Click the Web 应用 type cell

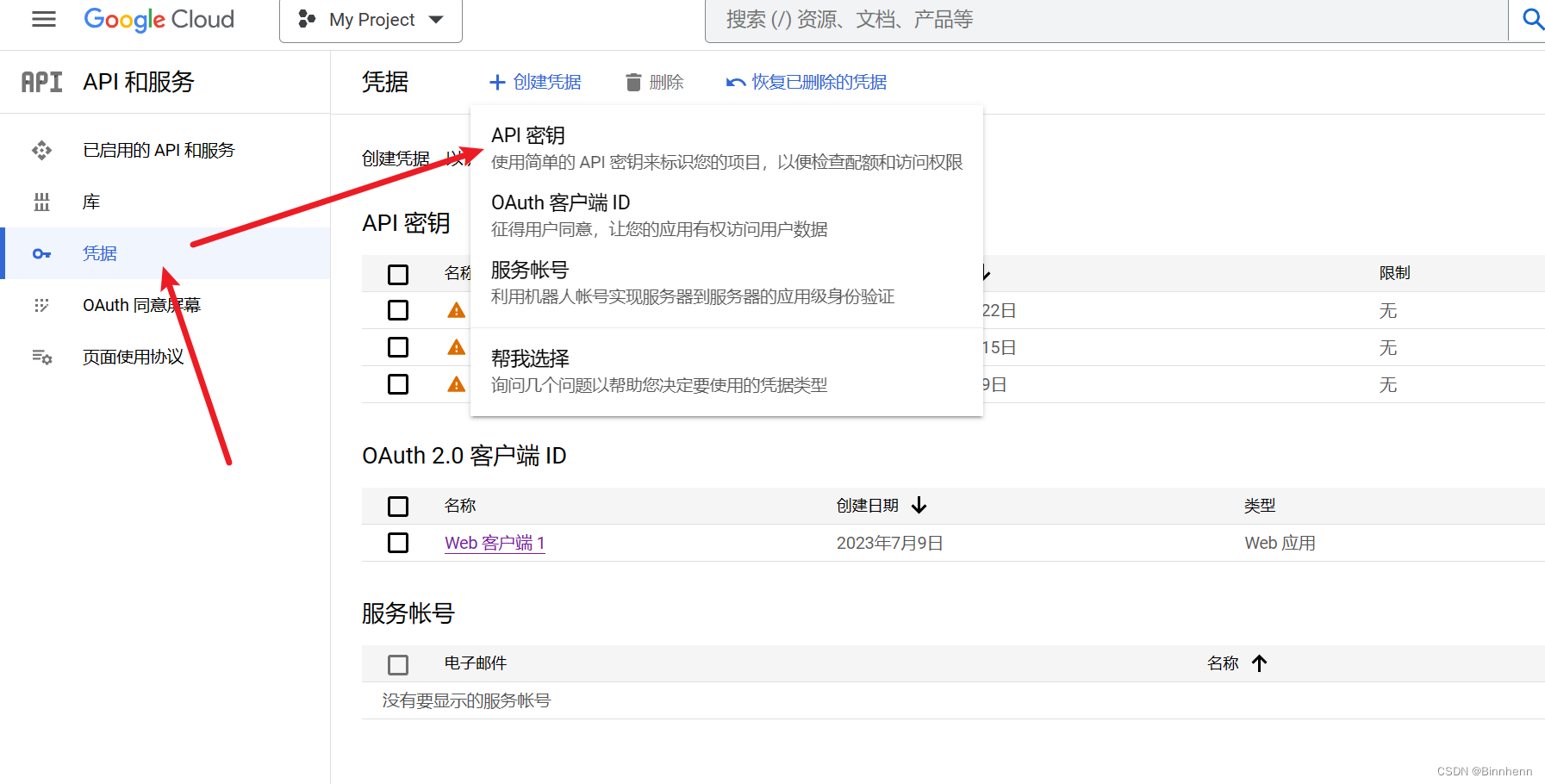(1280, 543)
